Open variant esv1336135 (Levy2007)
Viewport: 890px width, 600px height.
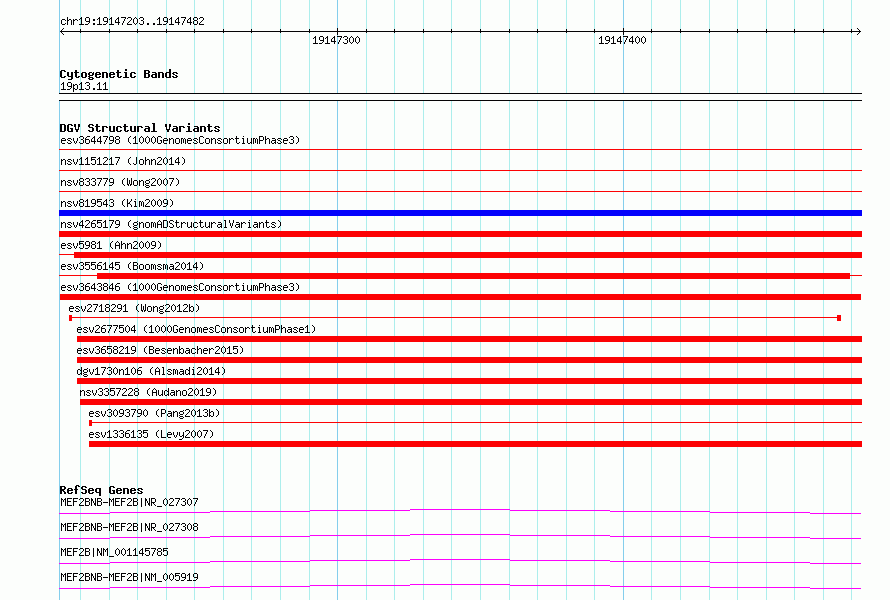tap(151, 434)
